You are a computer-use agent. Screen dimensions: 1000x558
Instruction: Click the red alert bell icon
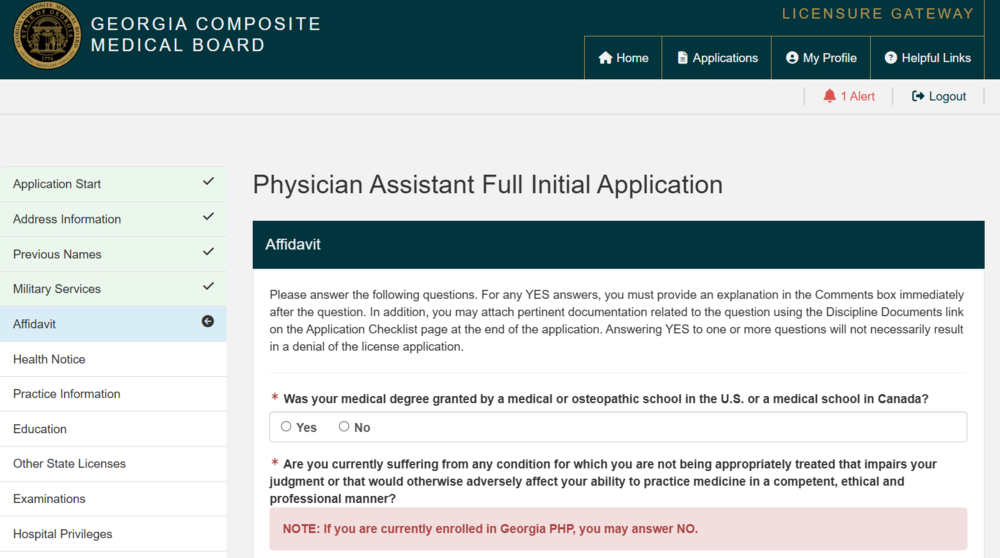click(x=829, y=96)
